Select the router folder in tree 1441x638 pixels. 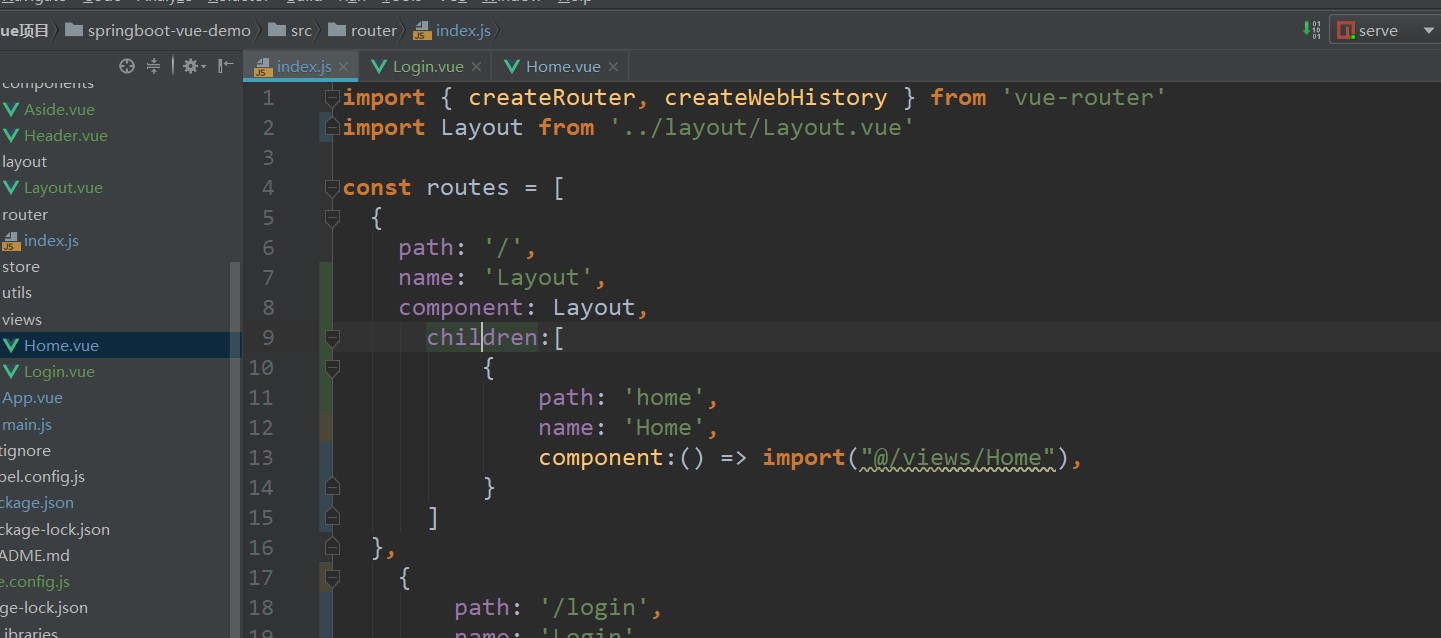[x=25, y=214]
